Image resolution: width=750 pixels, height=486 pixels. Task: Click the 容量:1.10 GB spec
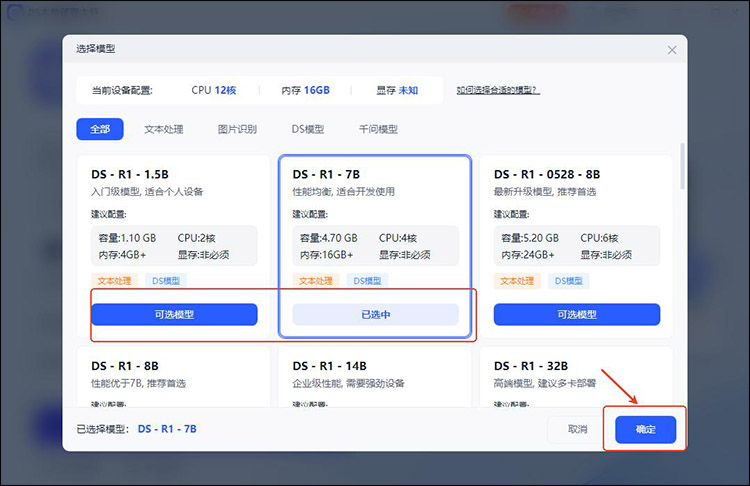[127, 238]
